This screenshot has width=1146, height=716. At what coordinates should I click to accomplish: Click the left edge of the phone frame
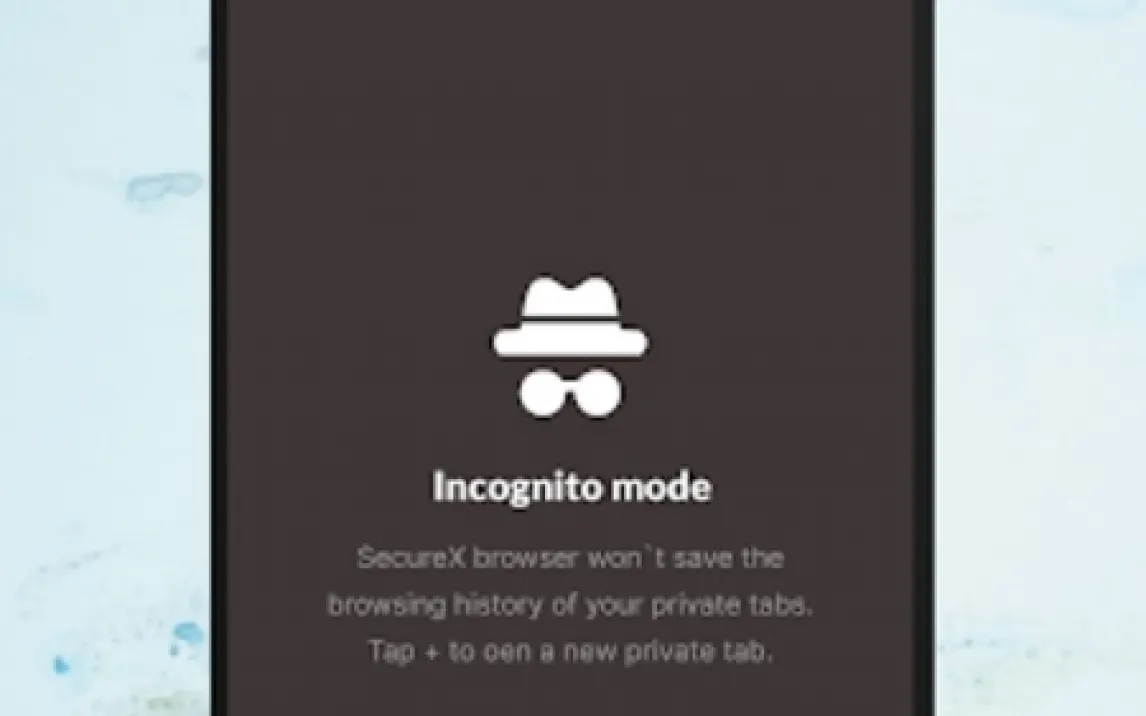point(219,358)
